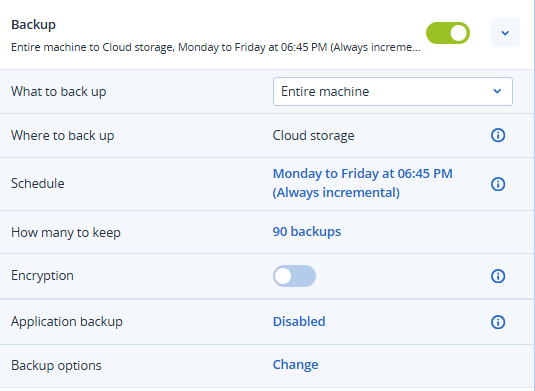Collapse the Backup section chevron button
The width and height of the screenshot is (535, 391).
505,33
